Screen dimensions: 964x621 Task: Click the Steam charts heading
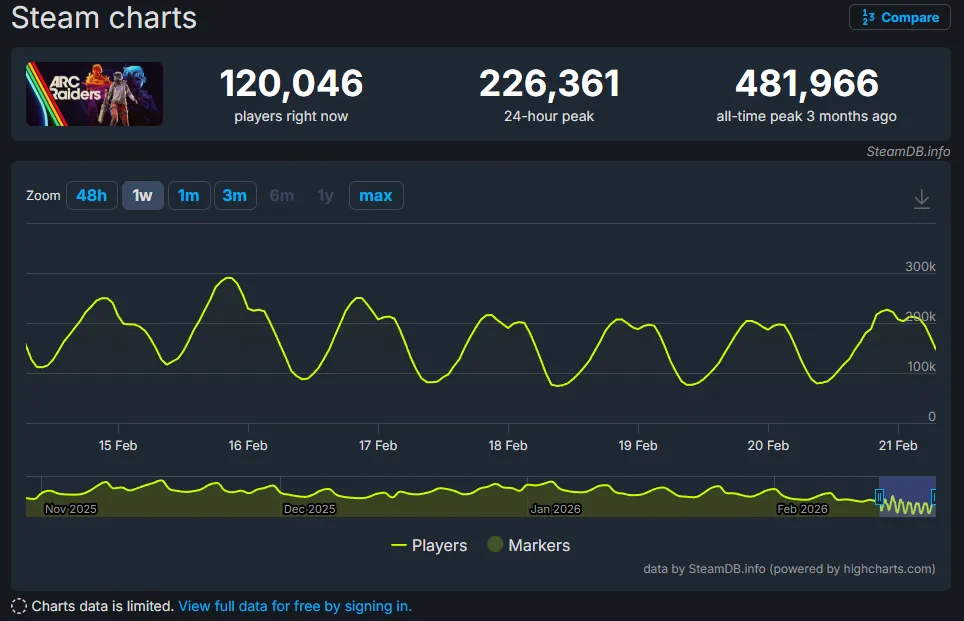pyautogui.click(x=104, y=17)
